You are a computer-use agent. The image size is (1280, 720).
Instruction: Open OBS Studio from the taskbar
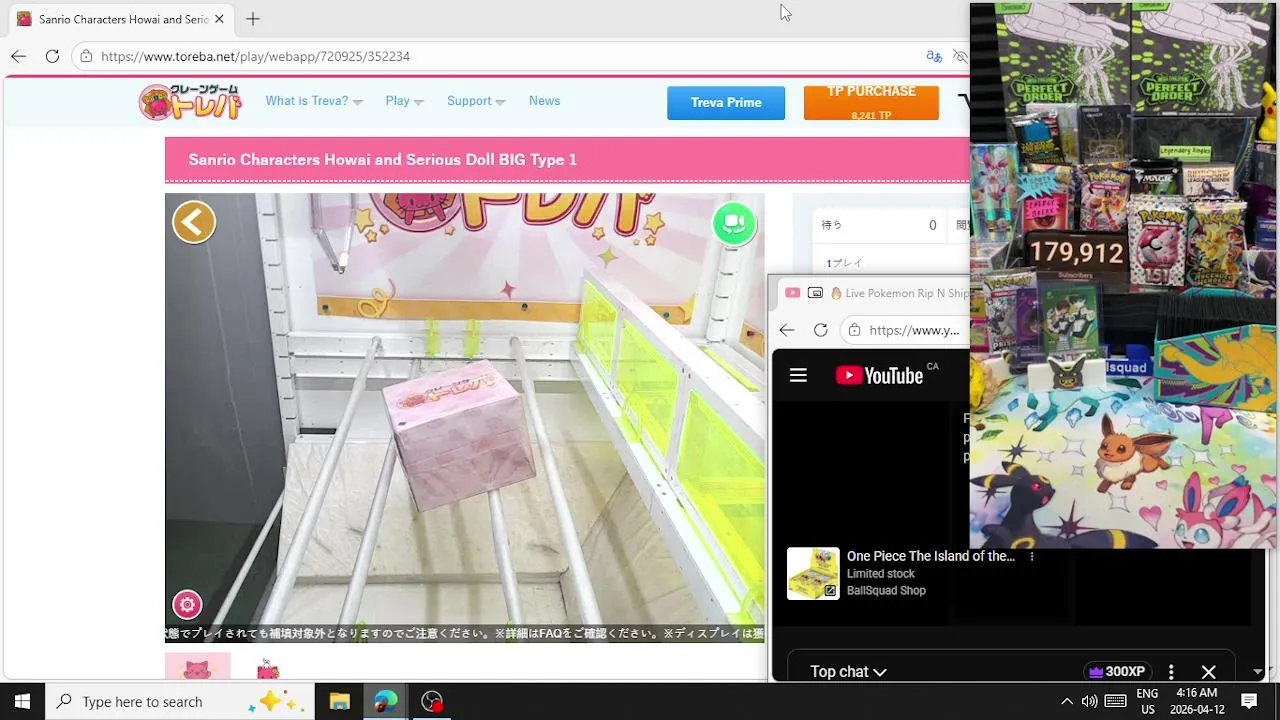tap(432, 701)
